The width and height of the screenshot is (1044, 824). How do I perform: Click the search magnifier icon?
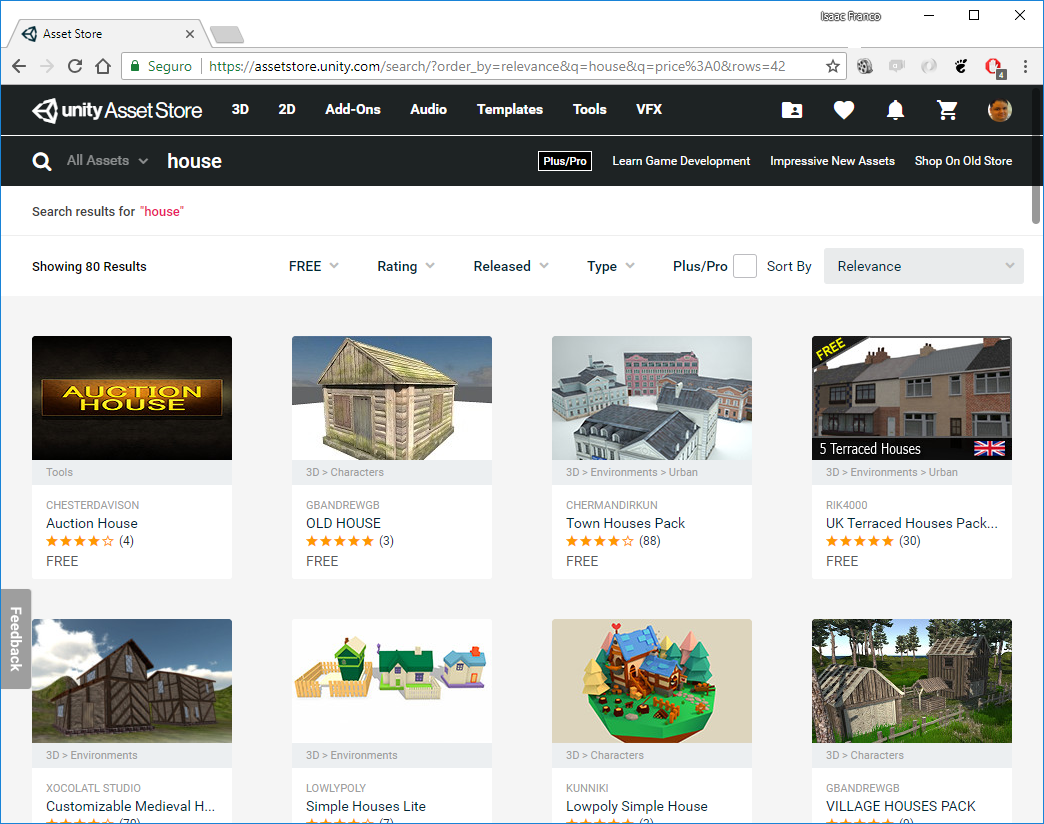point(42,161)
